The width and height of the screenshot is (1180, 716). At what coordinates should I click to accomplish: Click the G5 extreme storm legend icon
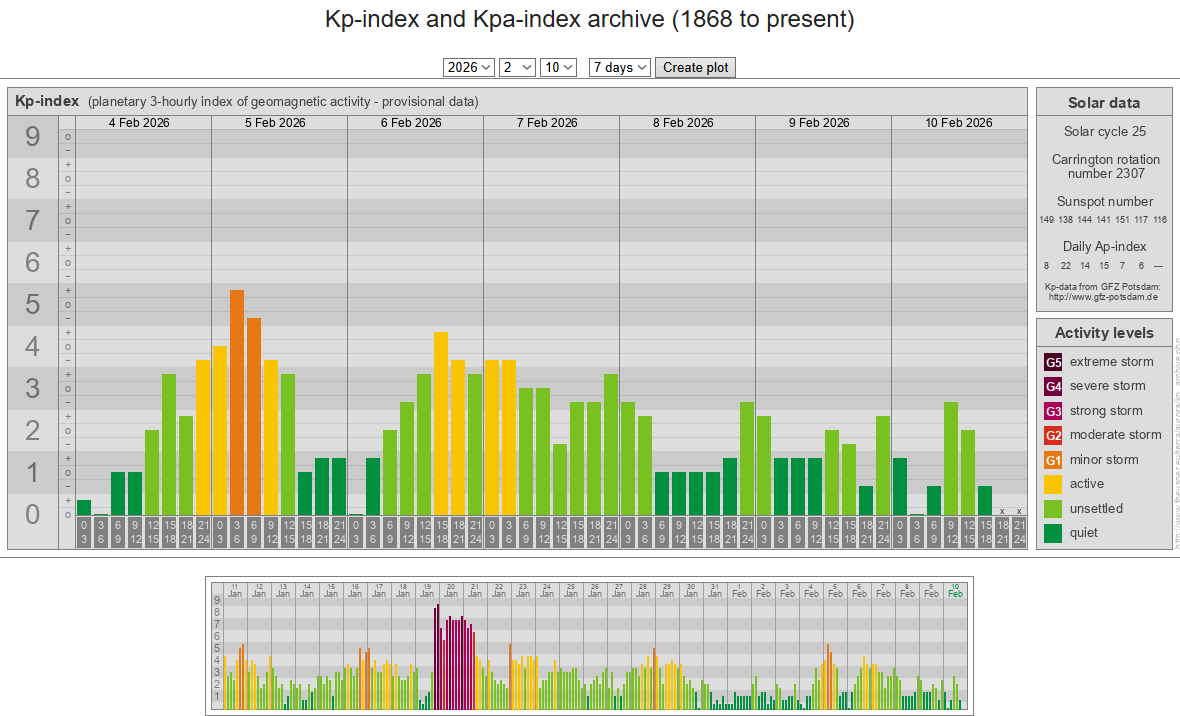(x=1053, y=362)
